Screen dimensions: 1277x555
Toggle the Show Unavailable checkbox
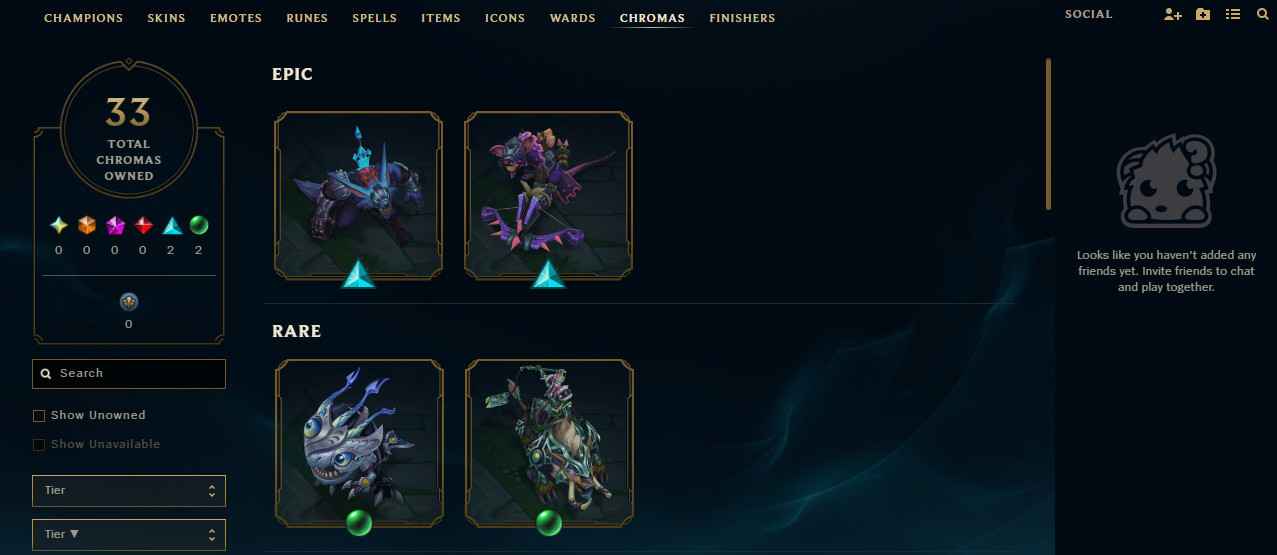[x=39, y=445]
